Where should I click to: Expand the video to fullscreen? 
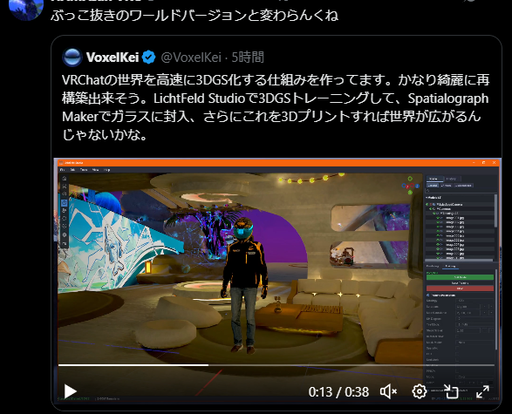[x=482, y=391]
